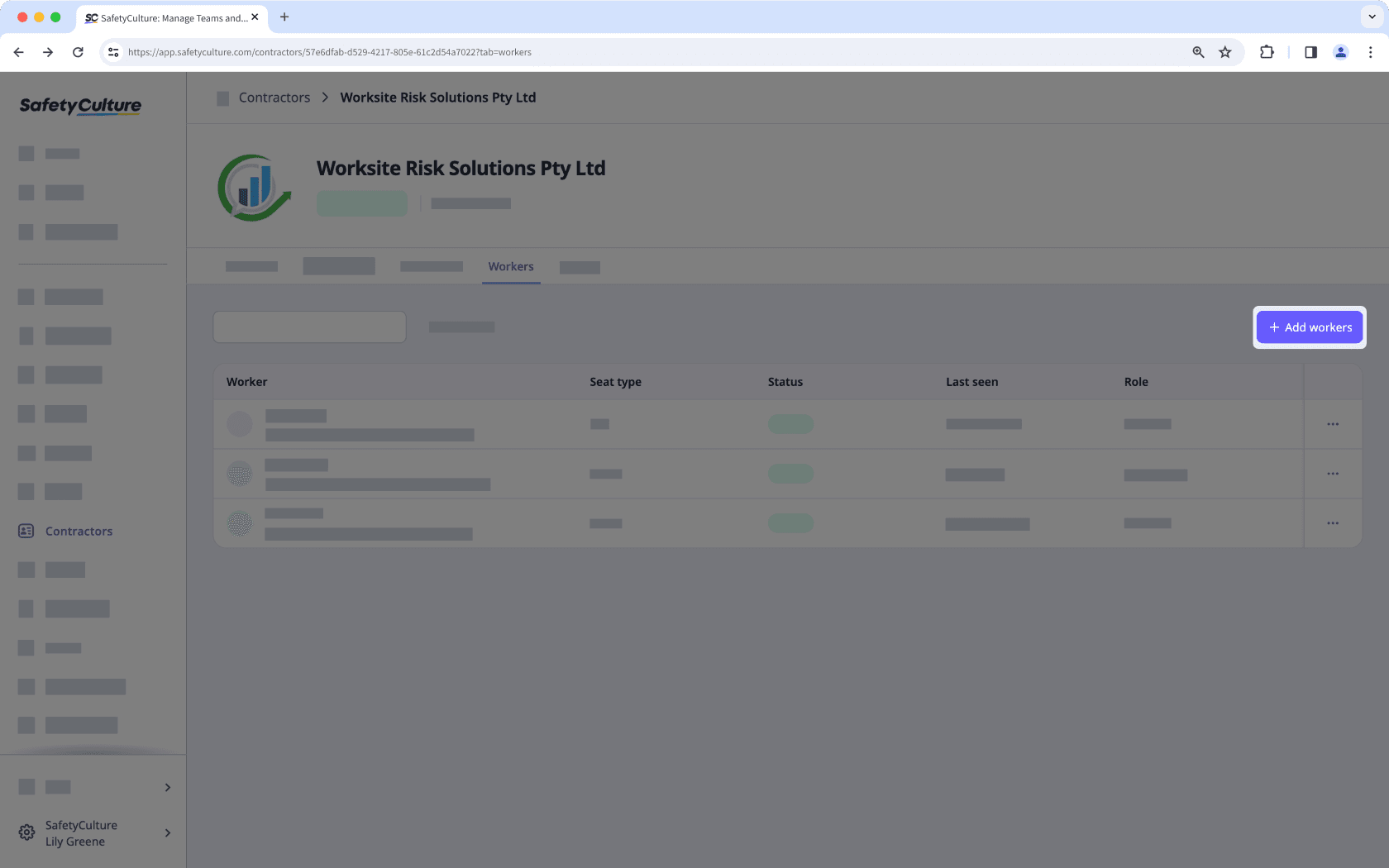Open the side panel icon in browser toolbar
The width and height of the screenshot is (1389, 868).
[1310, 51]
